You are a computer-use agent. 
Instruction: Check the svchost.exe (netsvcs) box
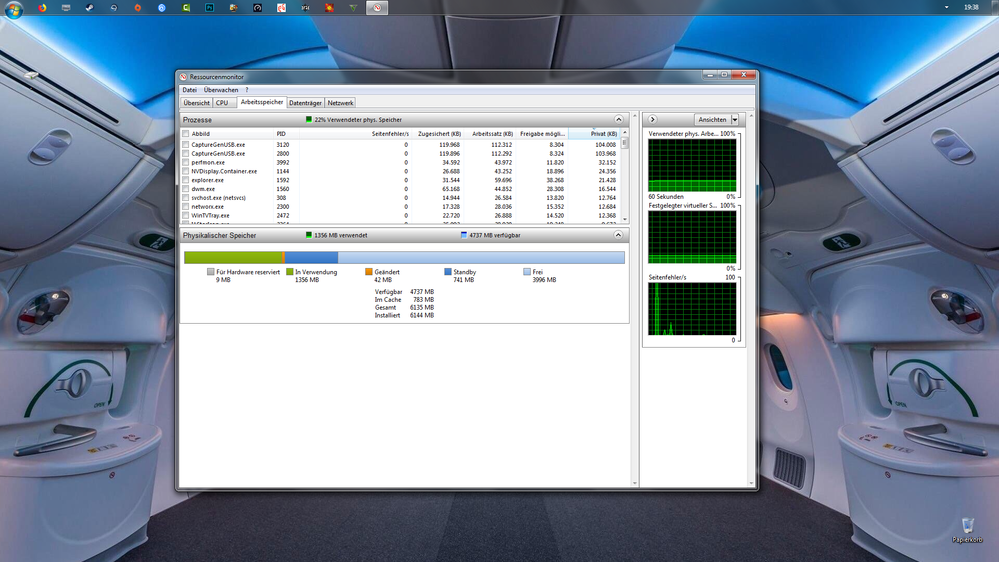pyautogui.click(x=185, y=198)
